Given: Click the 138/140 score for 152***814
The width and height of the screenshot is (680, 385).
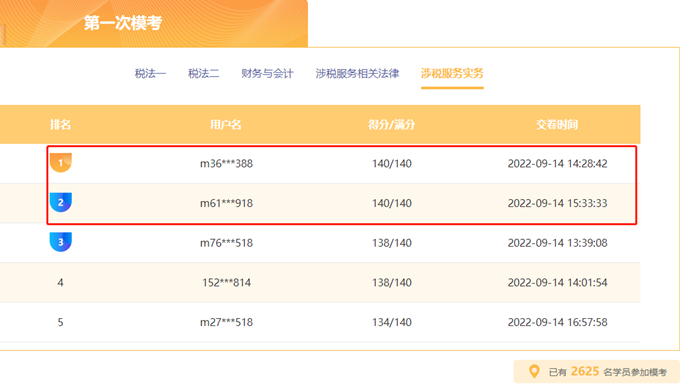Looking at the screenshot, I should tap(392, 283).
